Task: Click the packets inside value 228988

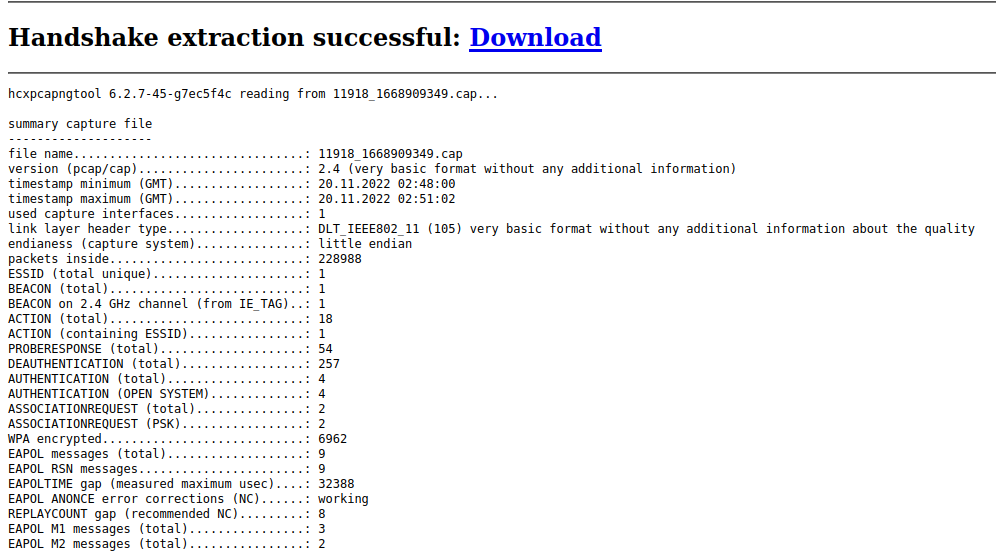Action: coord(340,259)
